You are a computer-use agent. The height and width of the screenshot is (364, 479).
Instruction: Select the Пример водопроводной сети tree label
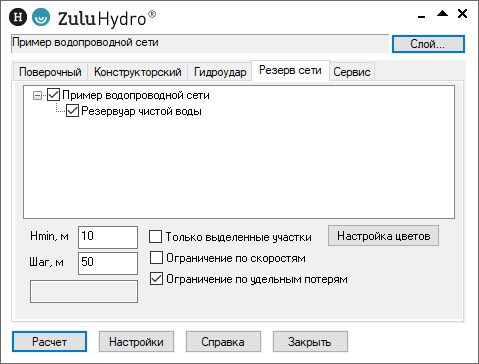(136, 95)
